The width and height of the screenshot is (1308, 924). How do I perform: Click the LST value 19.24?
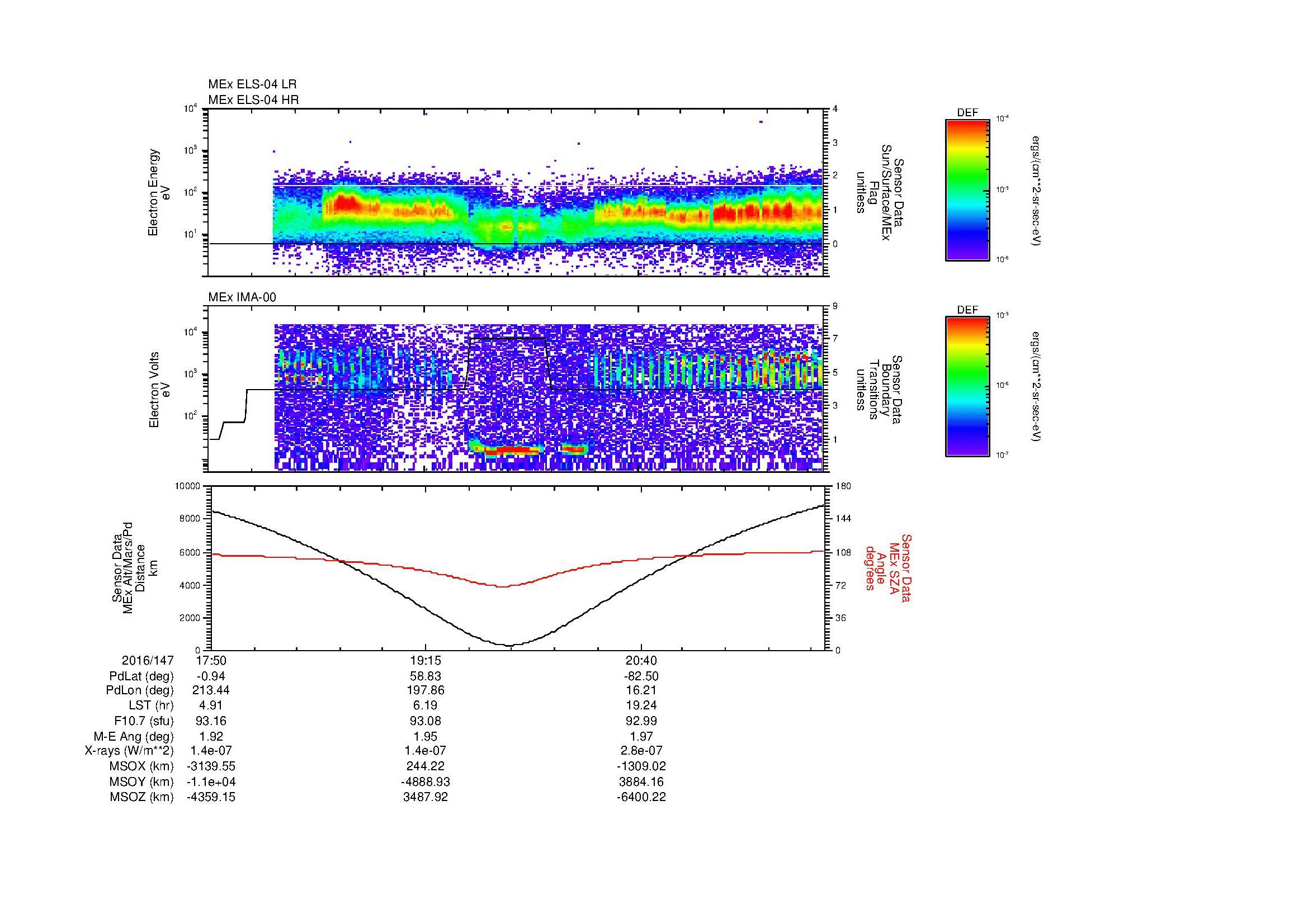[x=641, y=706]
